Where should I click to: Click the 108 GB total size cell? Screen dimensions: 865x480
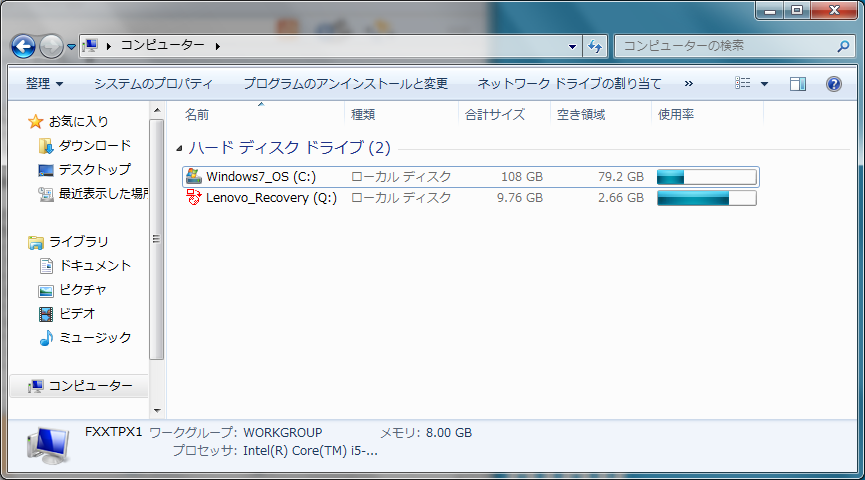point(522,177)
